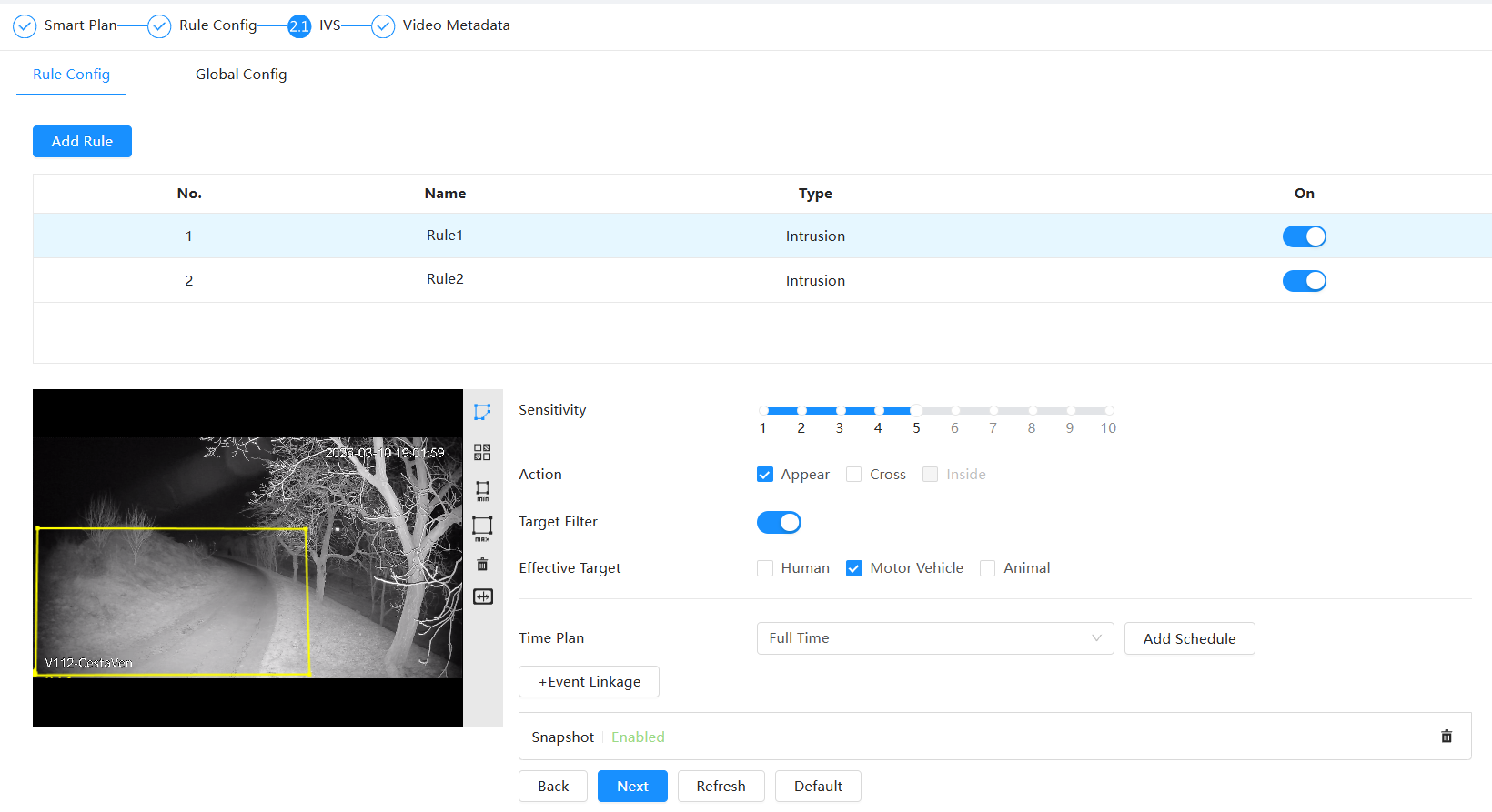This screenshot has width=1492, height=812.
Task: Set sensitivity slider to level 7
Action: click(x=993, y=411)
